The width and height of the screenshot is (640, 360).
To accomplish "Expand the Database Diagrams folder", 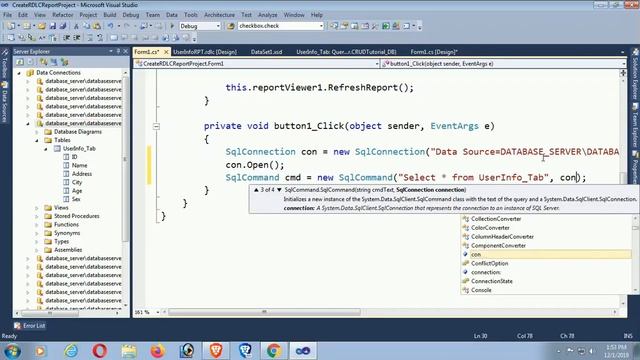I will tap(37, 132).
